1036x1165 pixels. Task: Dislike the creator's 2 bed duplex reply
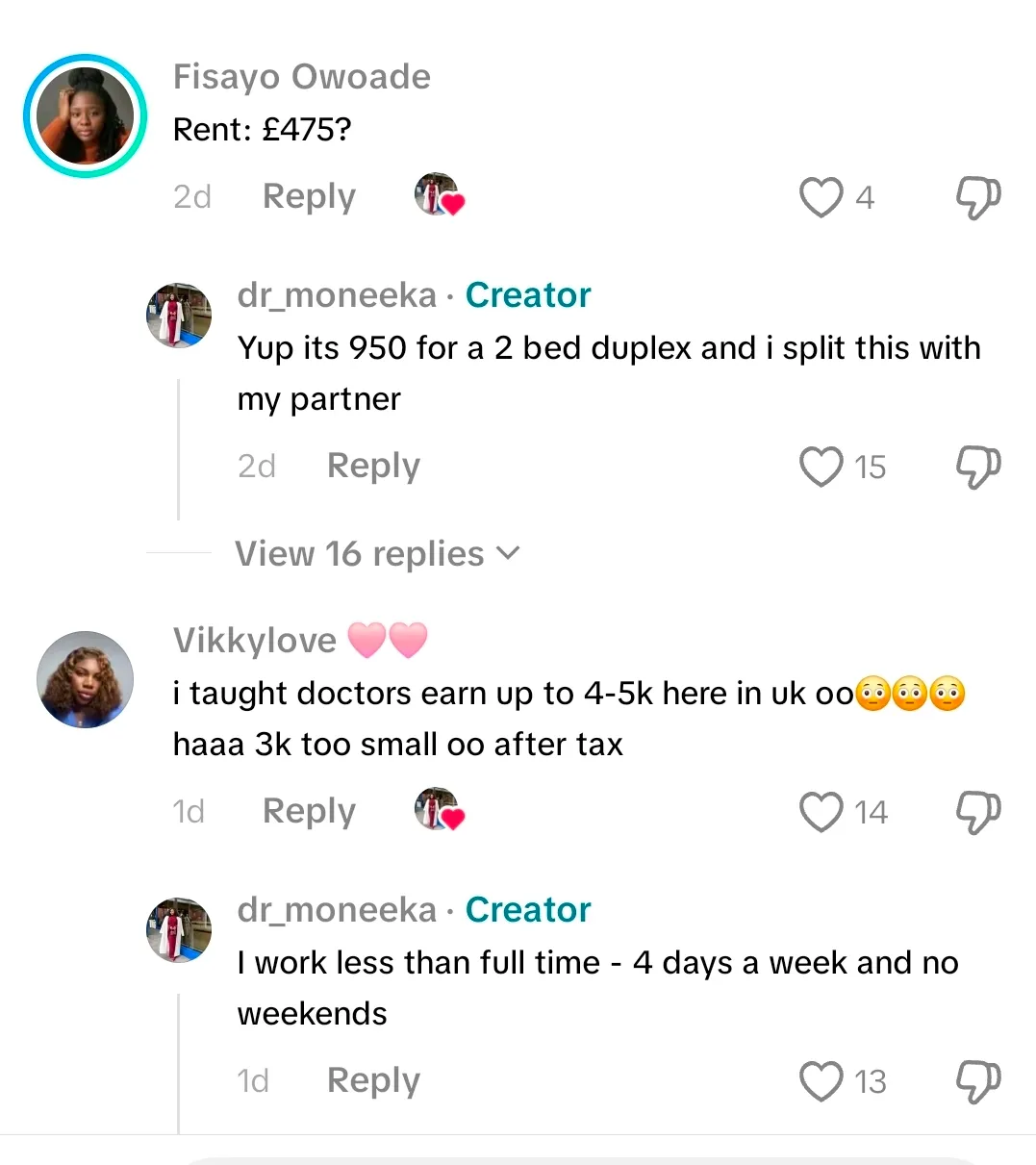[x=977, y=467]
